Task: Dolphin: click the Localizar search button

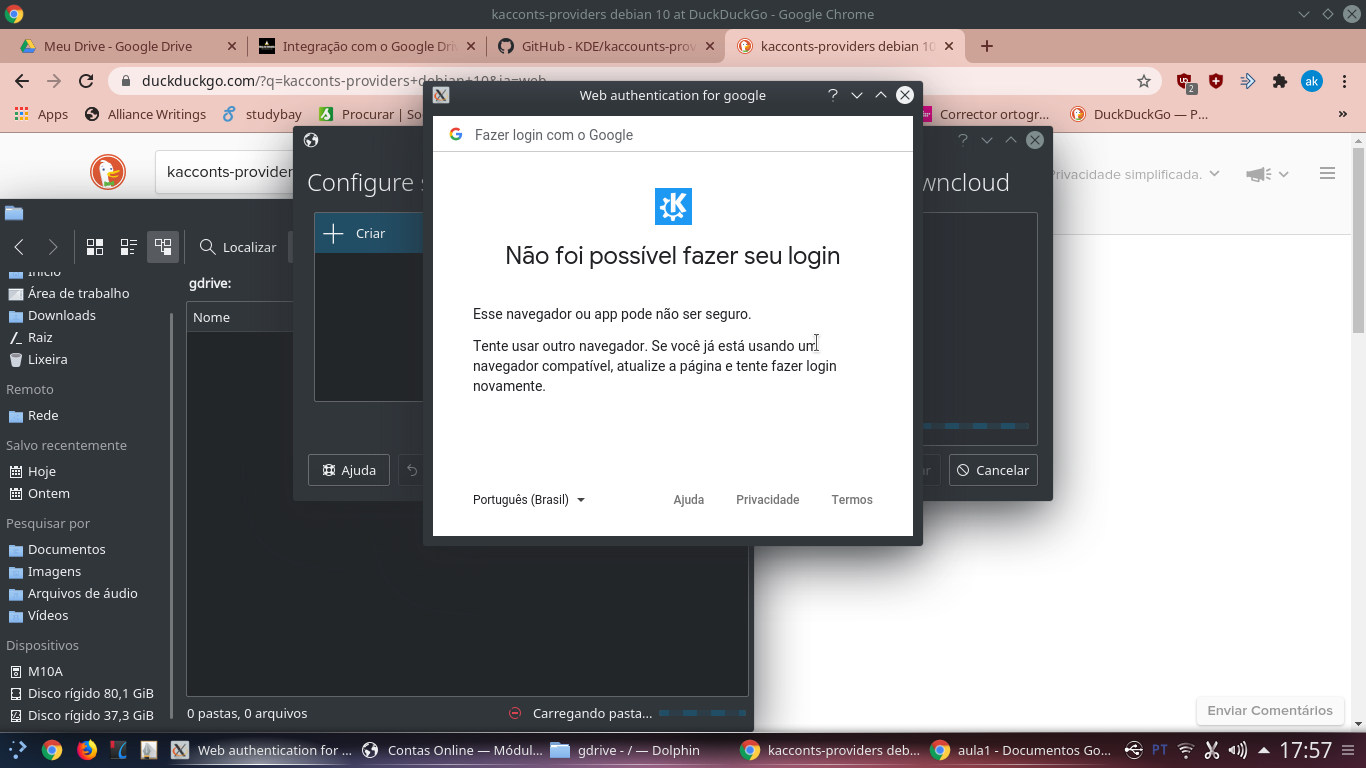Action: (238, 247)
